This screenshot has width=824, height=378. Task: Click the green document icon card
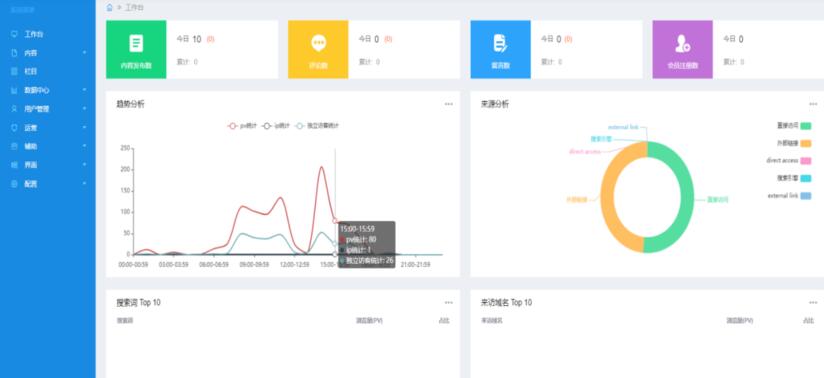pos(136,49)
